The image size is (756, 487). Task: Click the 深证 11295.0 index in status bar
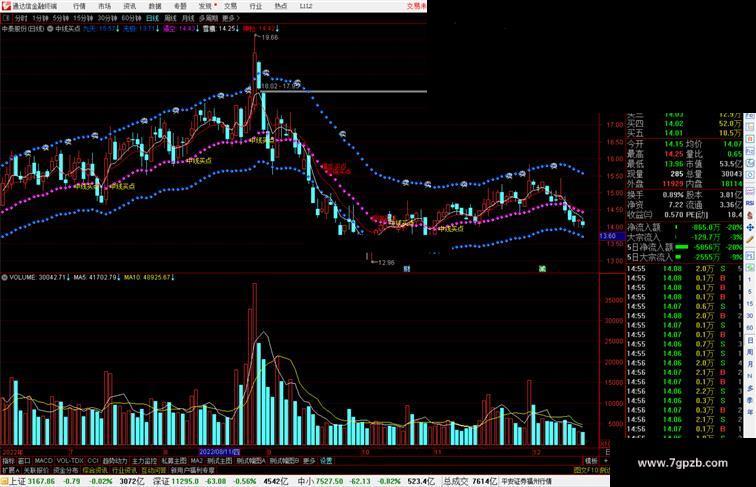(x=176, y=481)
